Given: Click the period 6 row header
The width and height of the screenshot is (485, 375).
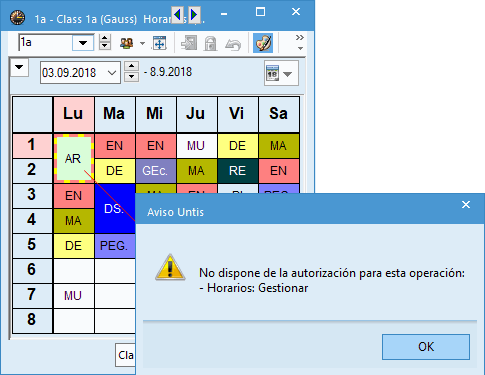Looking at the screenshot, I should click(x=32, y=271).
